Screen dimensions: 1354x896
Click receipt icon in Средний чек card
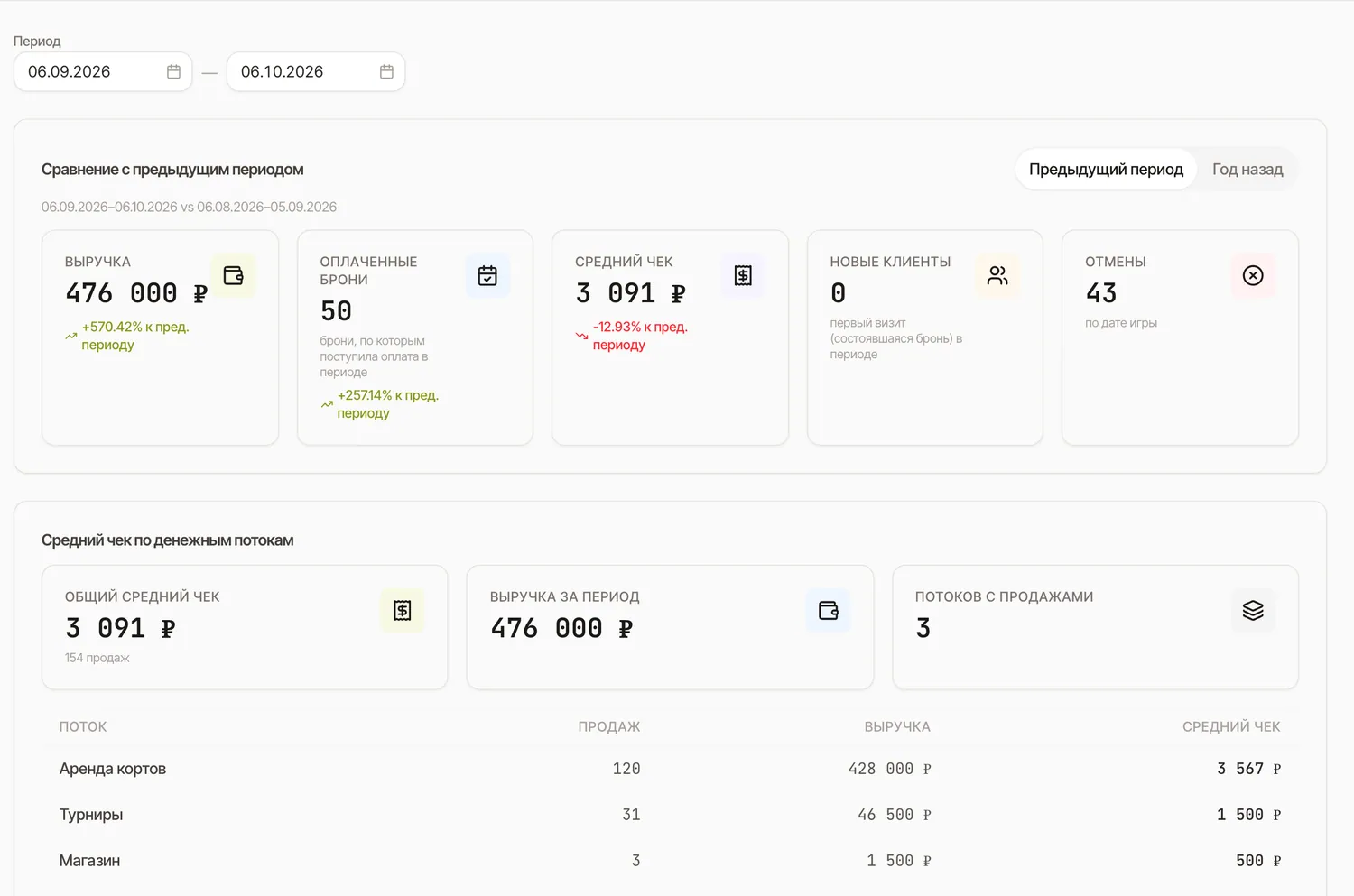click(x=743, y=276)
